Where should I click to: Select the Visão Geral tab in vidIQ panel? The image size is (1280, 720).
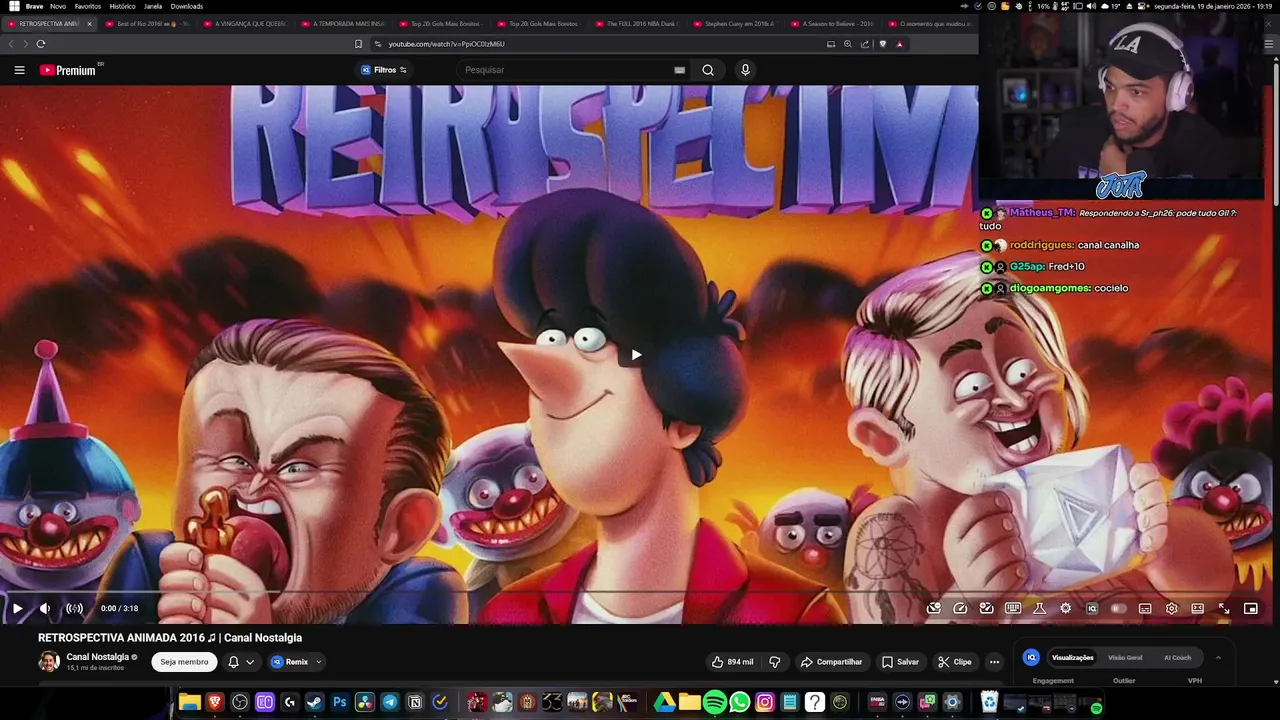coord(1125,658)
